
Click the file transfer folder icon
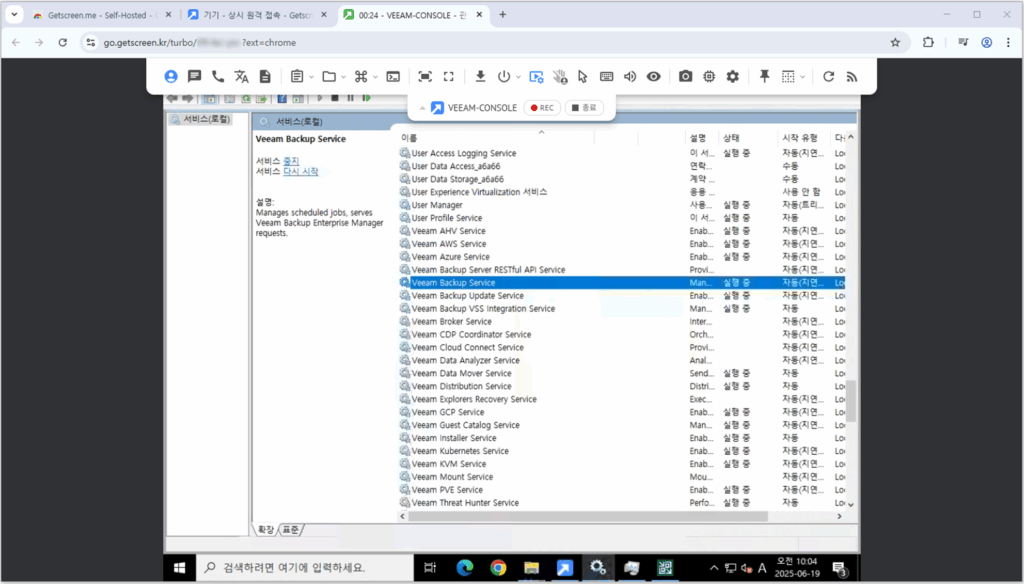[329, 76]
